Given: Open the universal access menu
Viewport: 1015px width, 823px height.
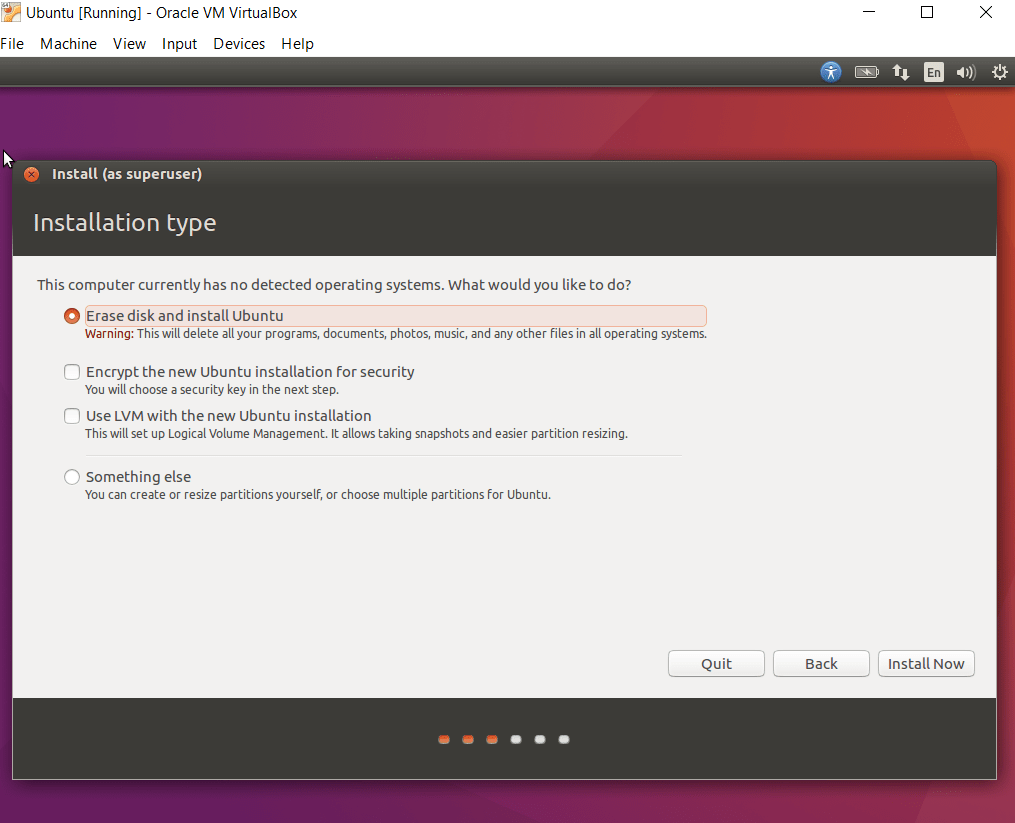Looking at the screenshot, I should click(x=831, y=72).
